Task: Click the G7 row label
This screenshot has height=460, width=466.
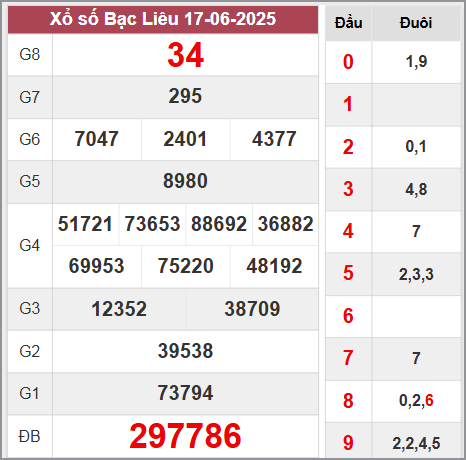Action: pos(30,97)
